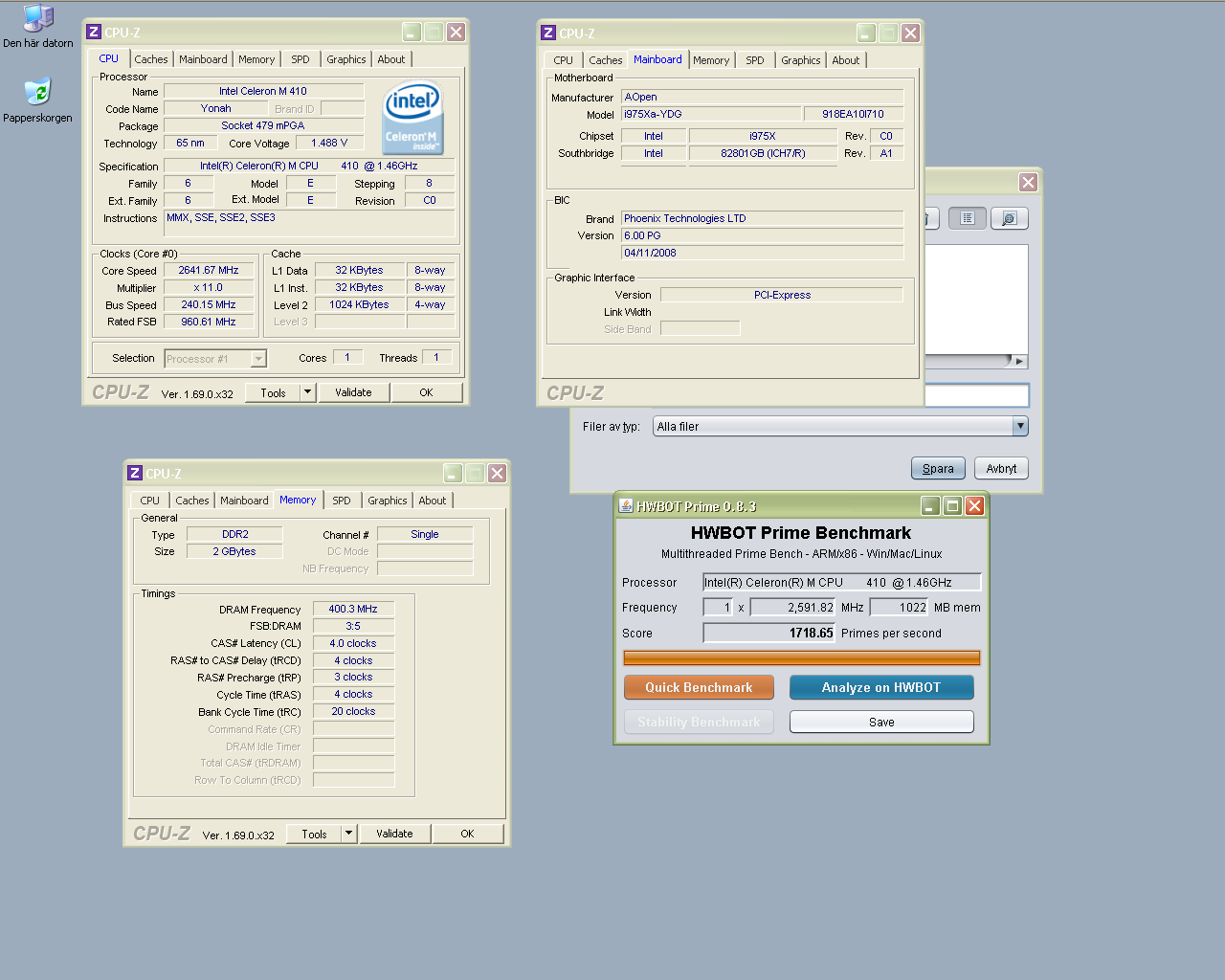The width and height of the screenshot is (1225, 980).
Task: Minimize the HWBOT Prime window
Action: click(x=930, y=505)
